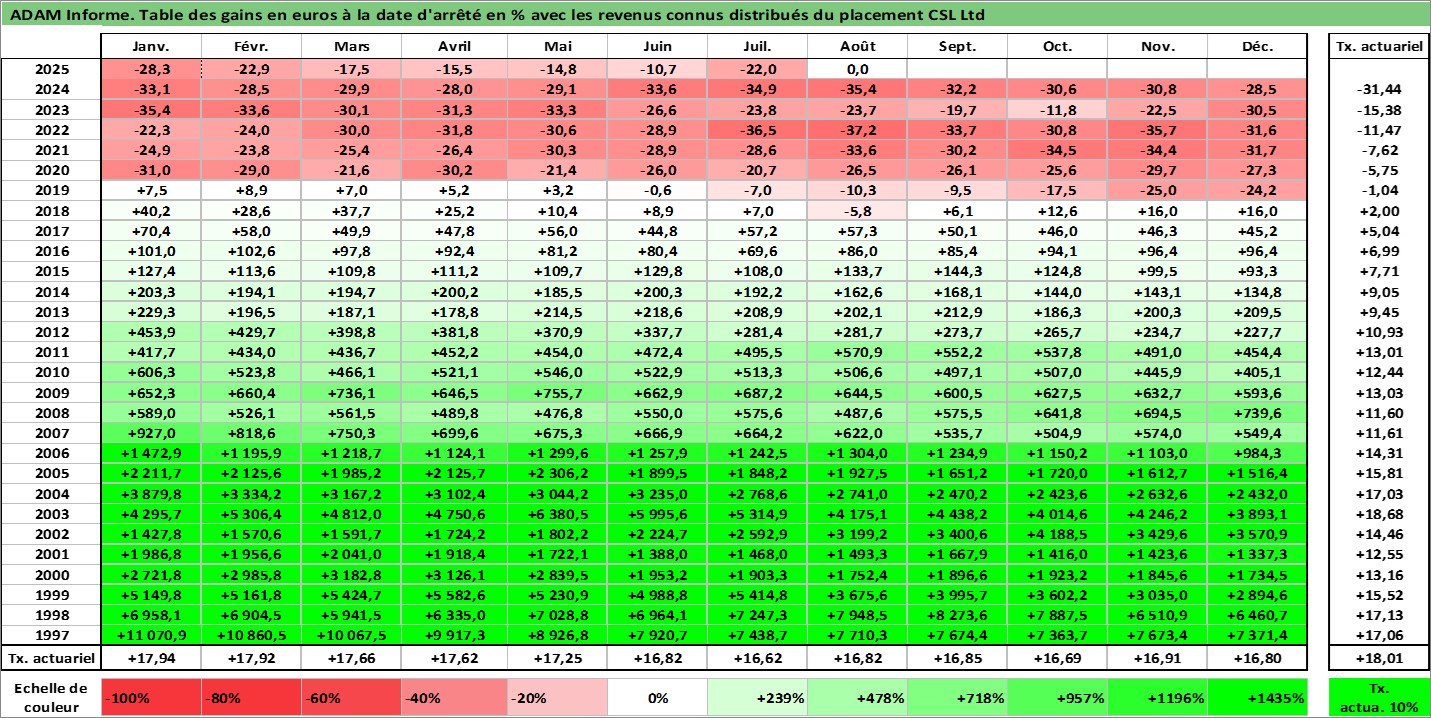
Task: Click the 'Nov.' column header
Action: coord(1158,46)
